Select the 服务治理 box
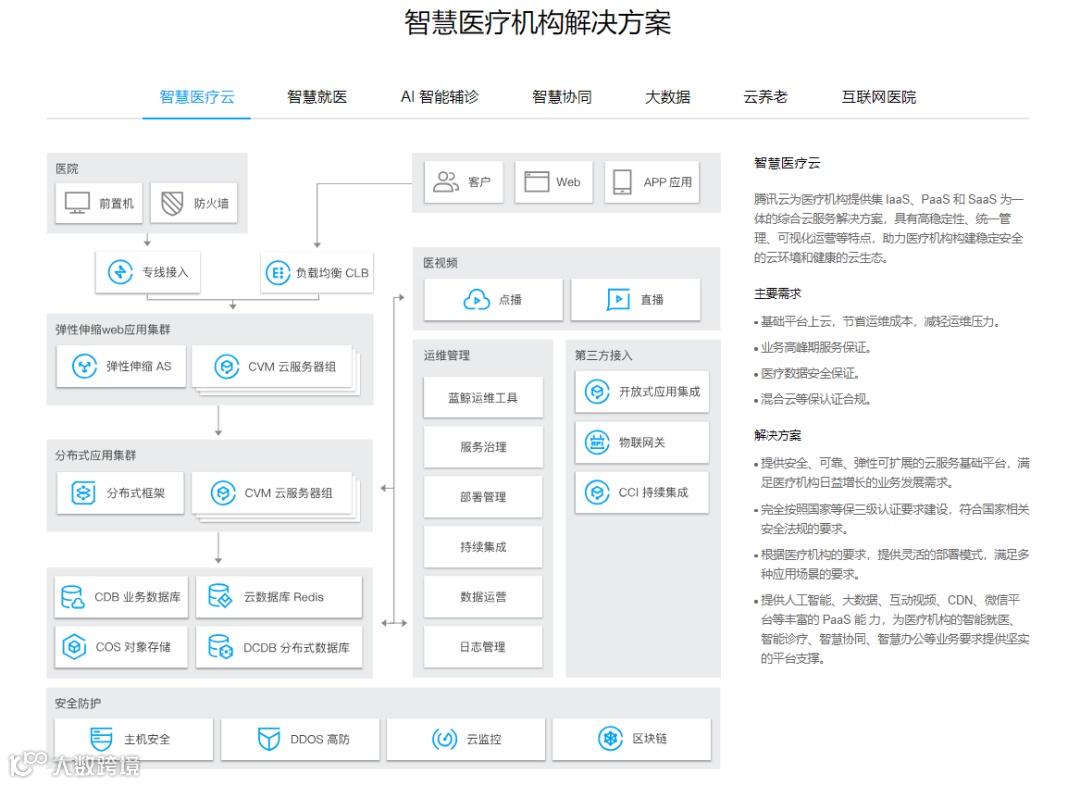This screenshot has height=785, width=1080. (x=483, y=447)
